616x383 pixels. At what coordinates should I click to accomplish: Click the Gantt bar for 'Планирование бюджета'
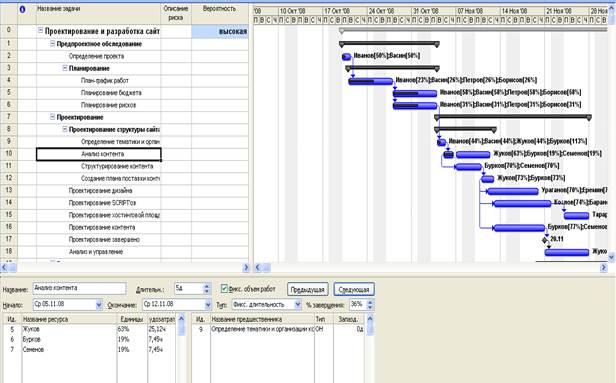tap(415, 93)
